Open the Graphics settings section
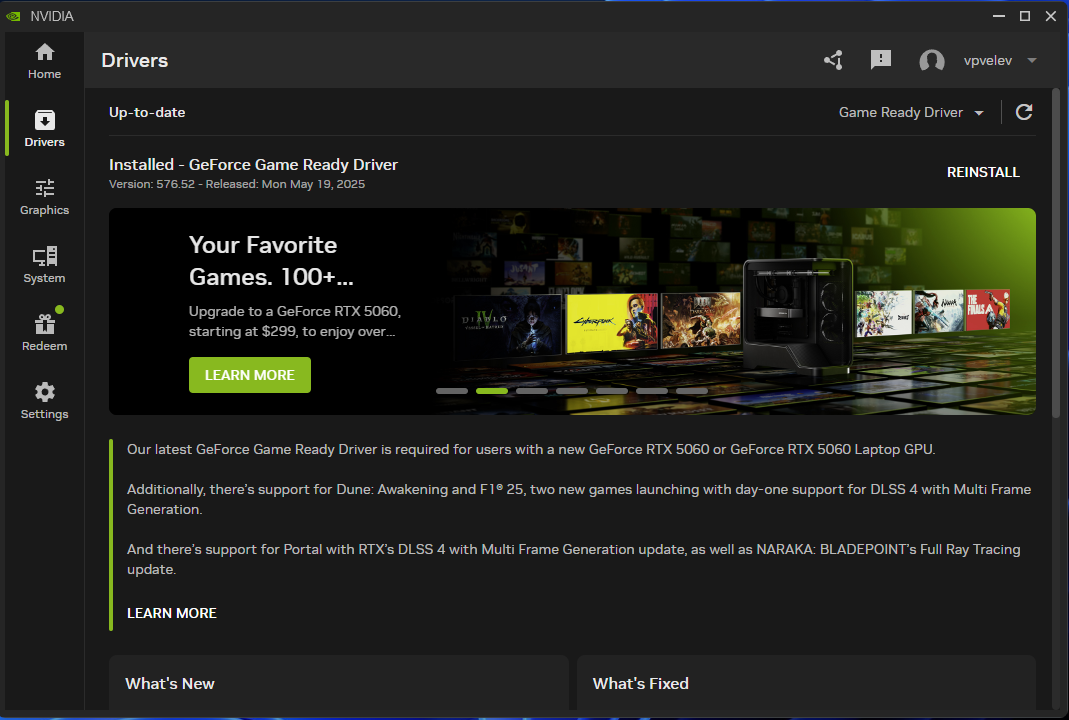Viewport: 1069px width, 720px height. (x=44, y=196)
